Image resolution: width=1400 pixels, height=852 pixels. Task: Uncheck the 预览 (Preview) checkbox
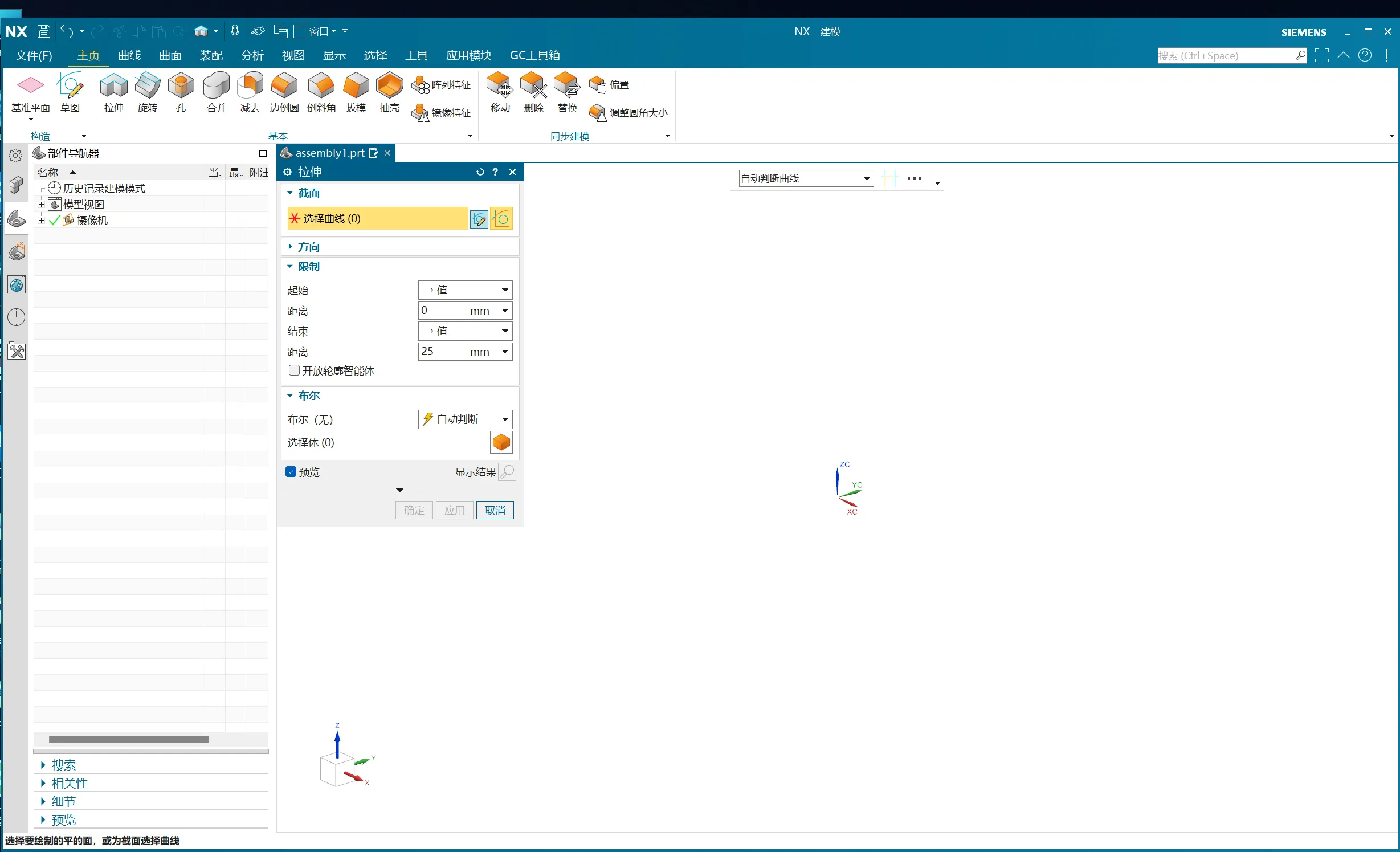[x=291, y=472]
